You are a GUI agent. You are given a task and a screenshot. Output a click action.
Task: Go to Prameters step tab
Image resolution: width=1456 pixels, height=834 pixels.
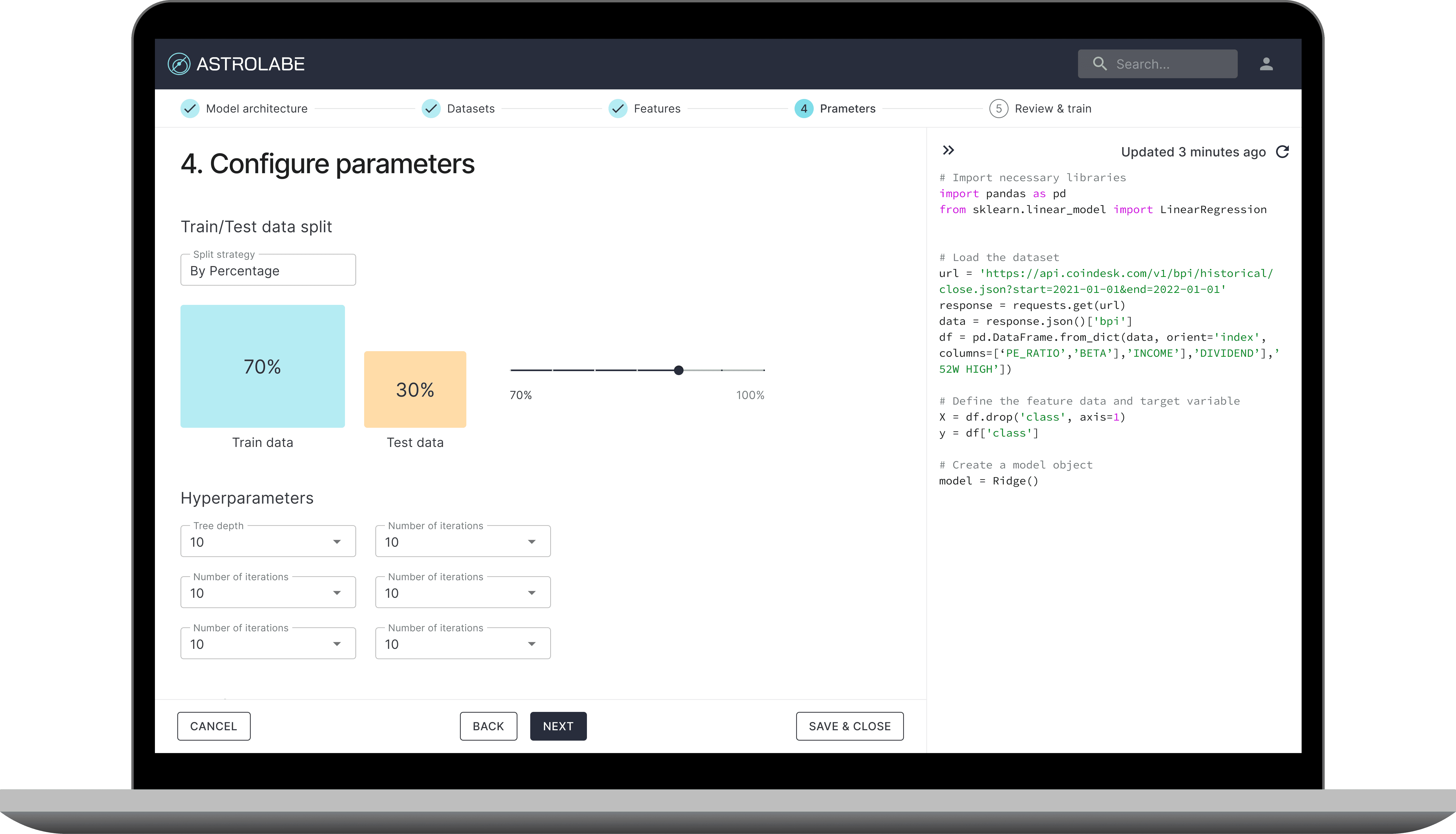[x=847, y=109]
